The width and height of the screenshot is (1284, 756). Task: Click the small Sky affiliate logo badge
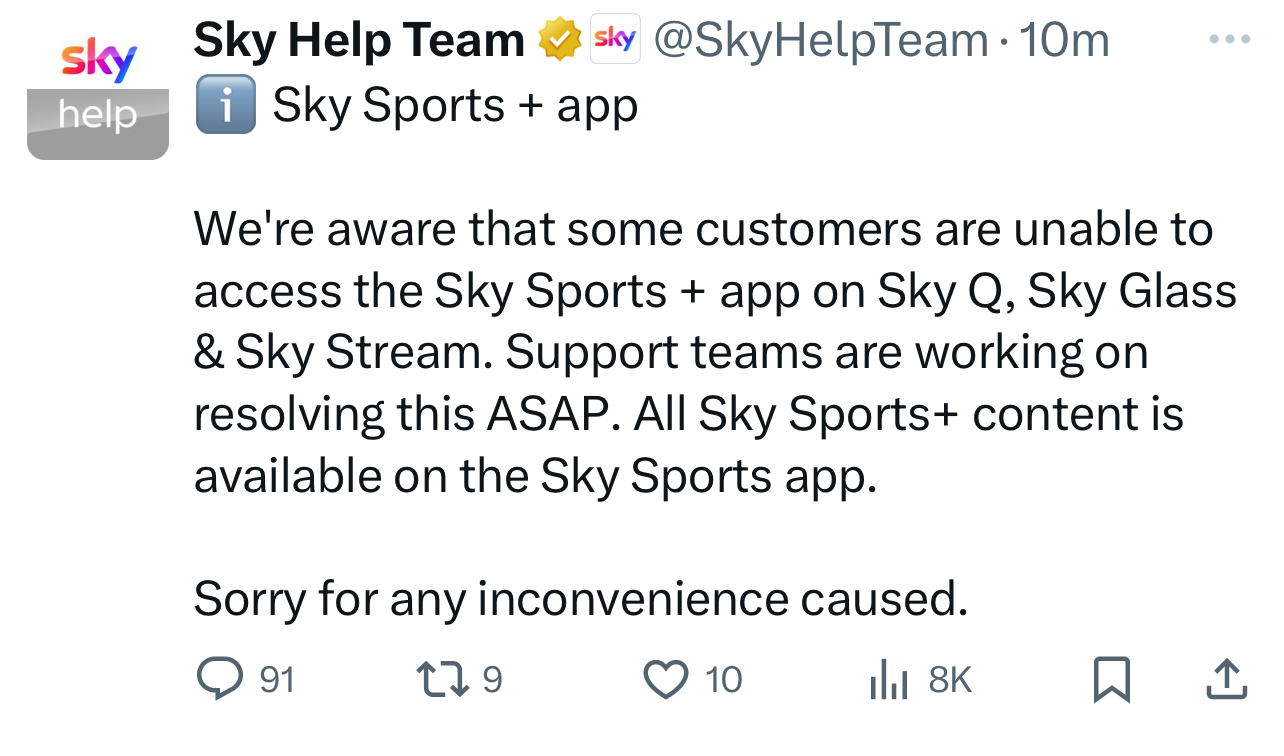pyautogui.click(x=615, y=40)
